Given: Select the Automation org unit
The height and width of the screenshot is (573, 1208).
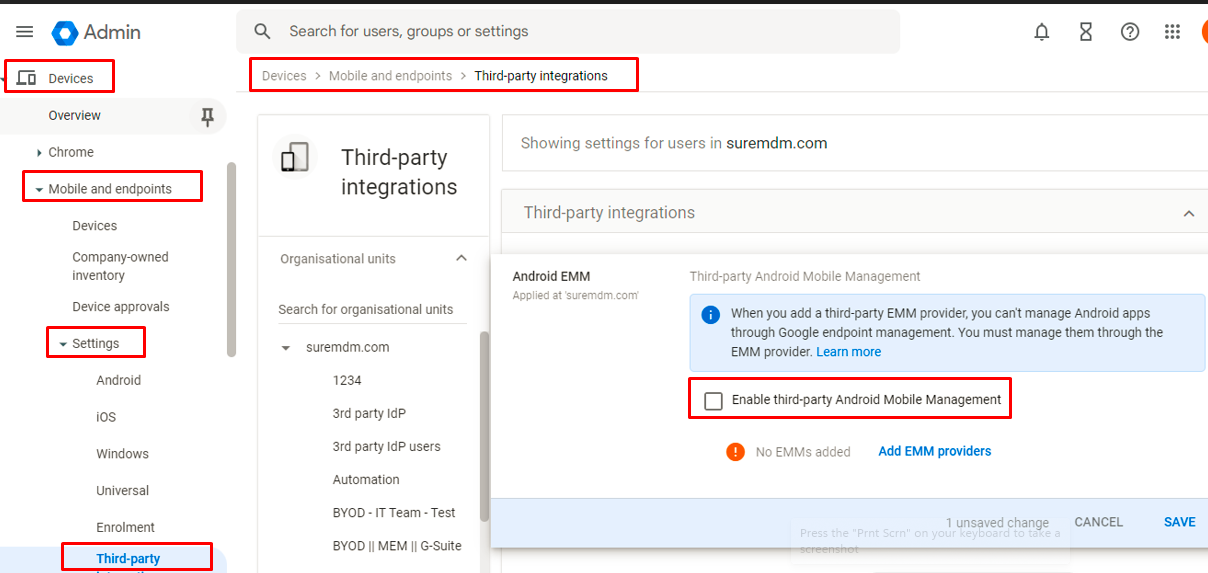Looking at the screenshot, I should 366,480.
